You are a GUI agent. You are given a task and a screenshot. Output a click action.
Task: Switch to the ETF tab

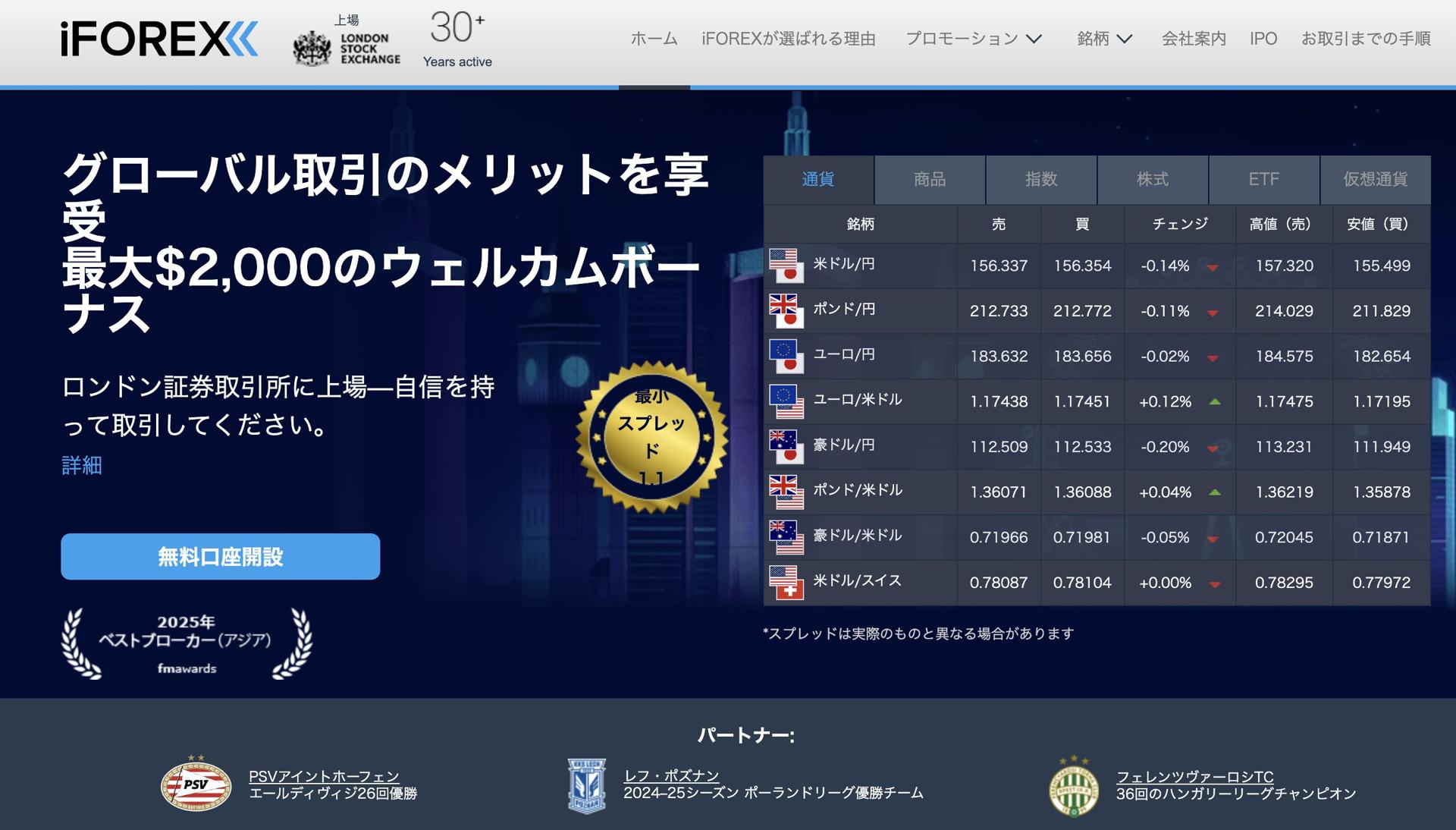(1264, 180)
